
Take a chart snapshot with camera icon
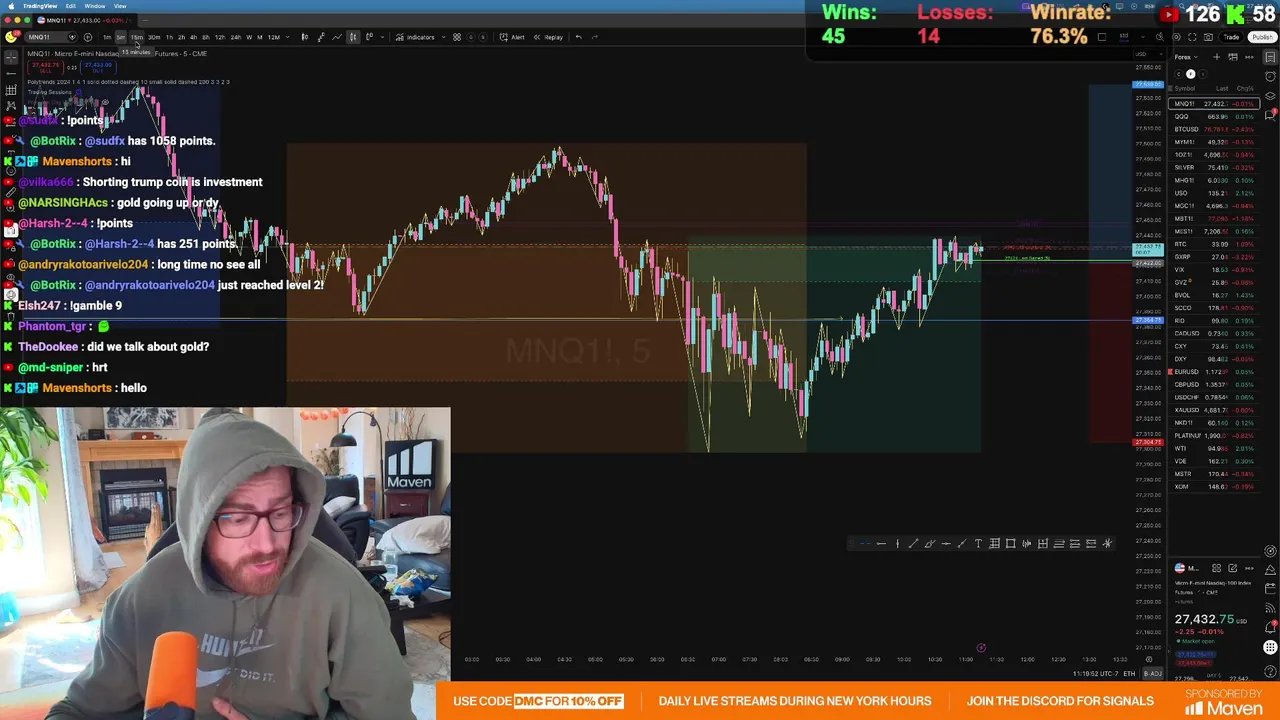[x=1208, y=37]
